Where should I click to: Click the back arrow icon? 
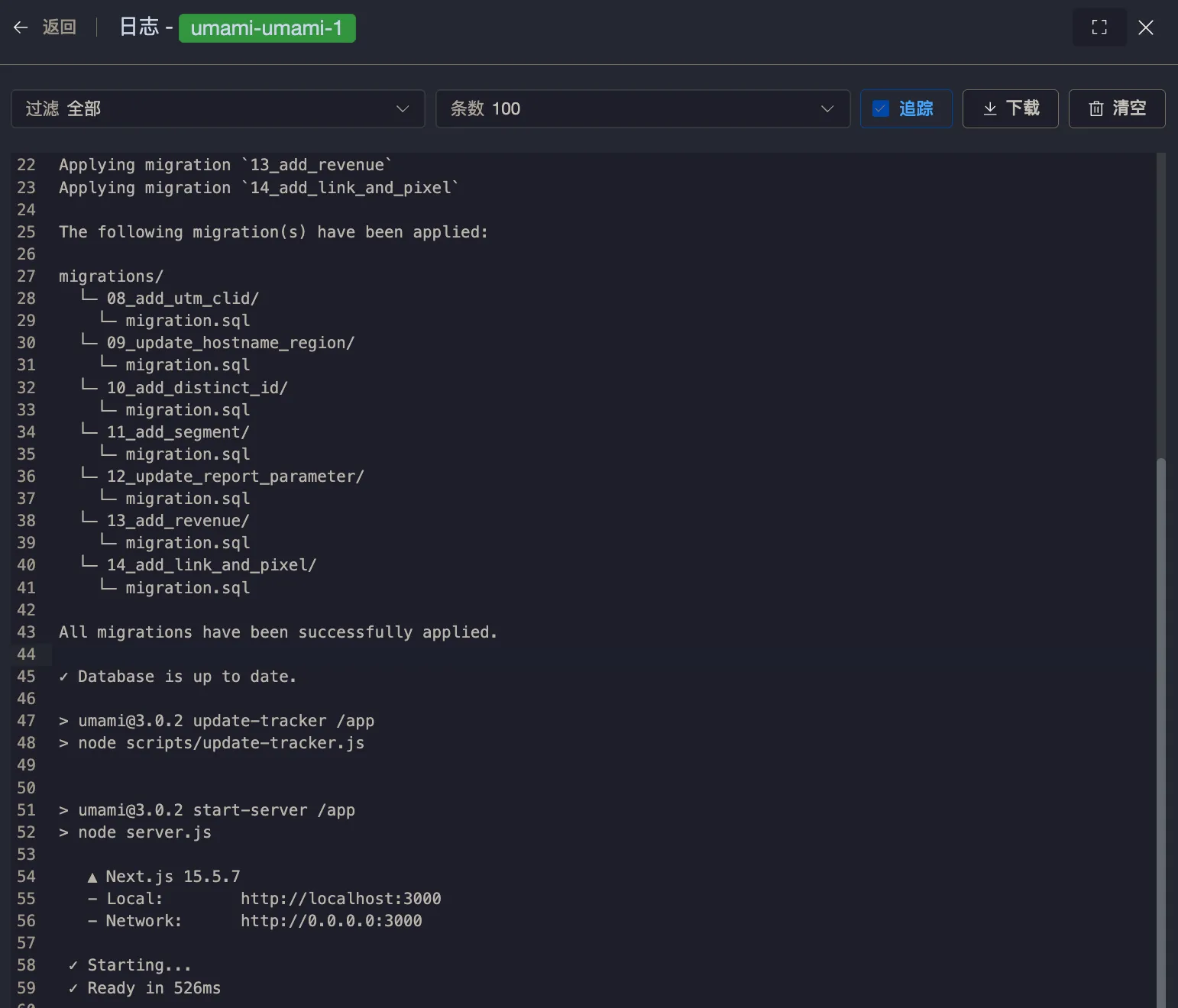(x=21, y=27)
